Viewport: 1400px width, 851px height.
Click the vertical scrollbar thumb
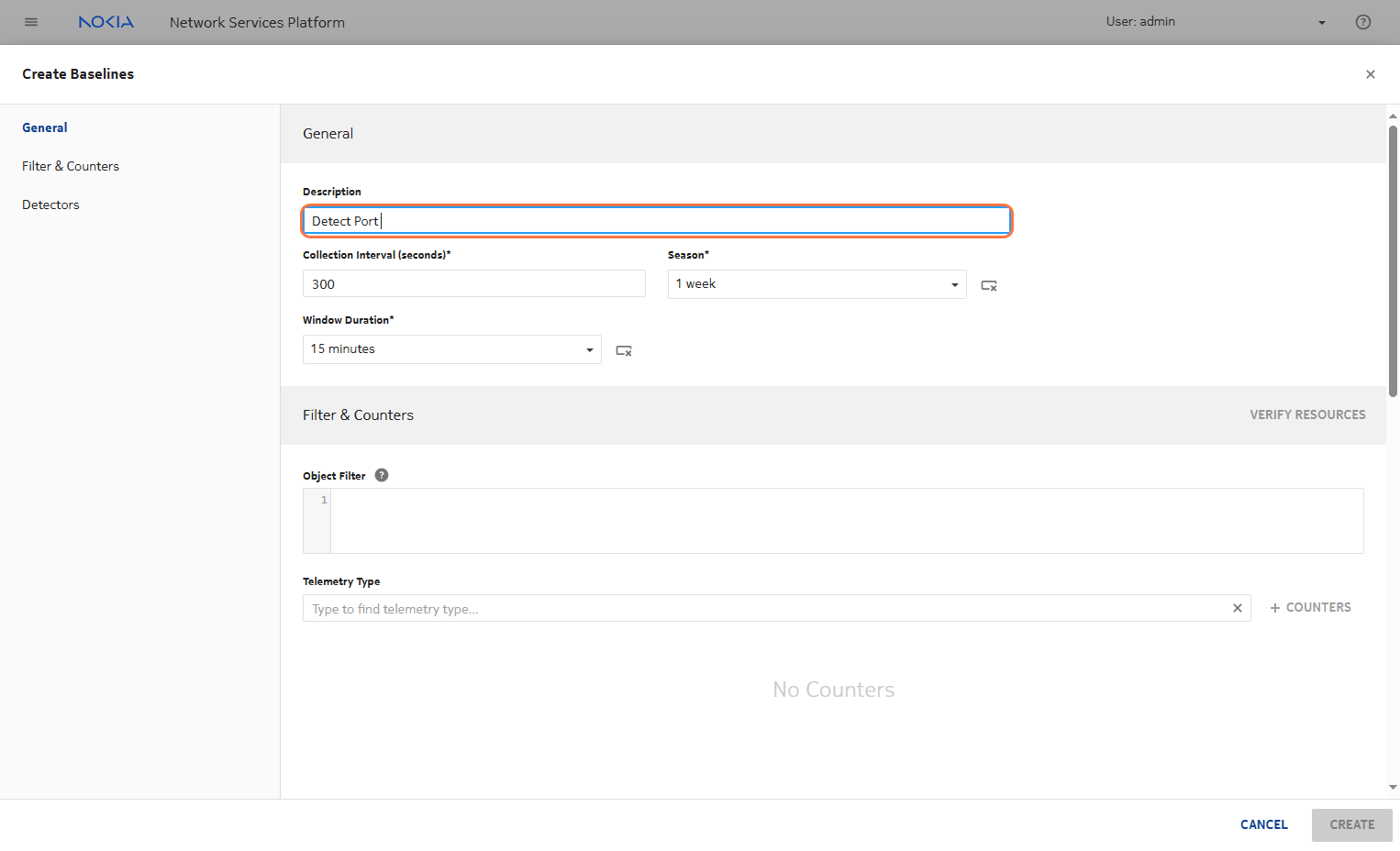[1393, 261]
